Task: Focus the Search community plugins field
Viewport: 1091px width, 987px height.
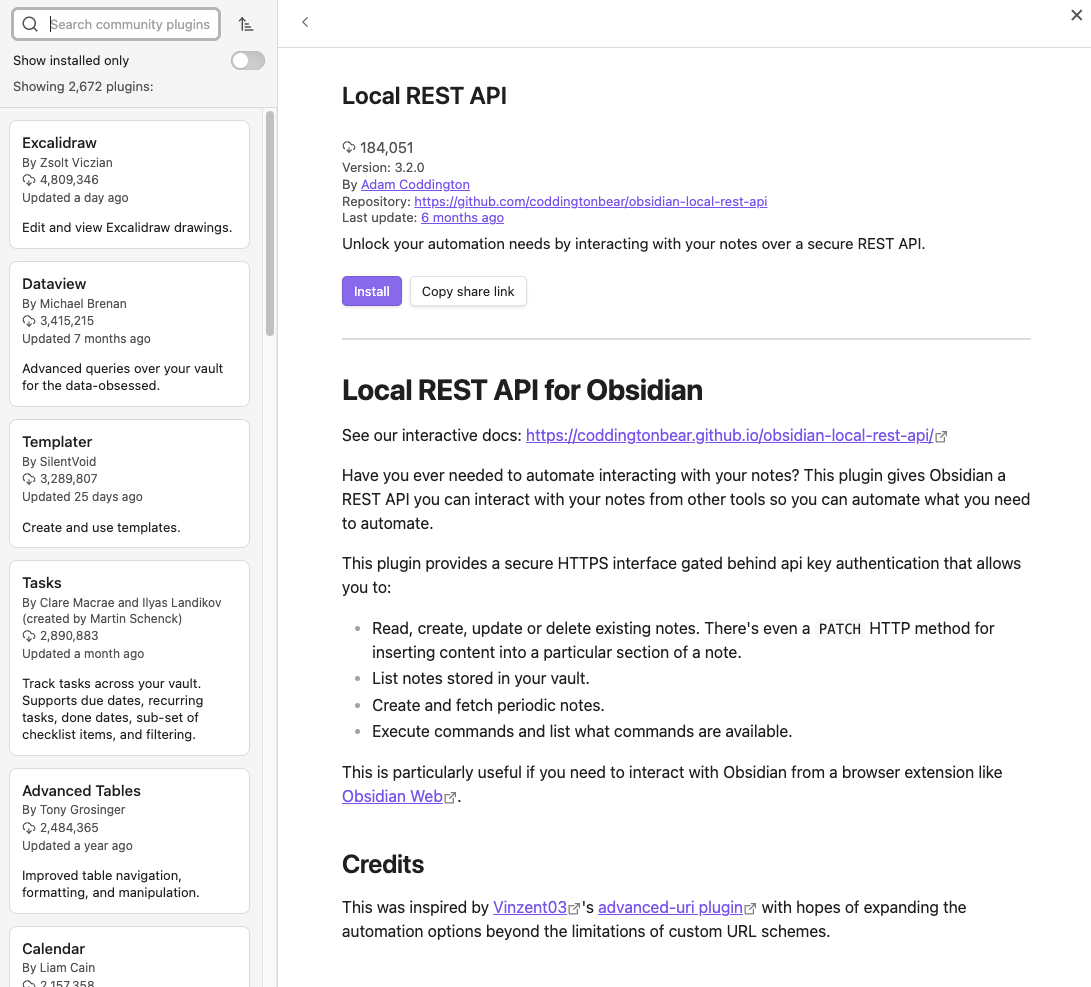Action: coord(130,24)
